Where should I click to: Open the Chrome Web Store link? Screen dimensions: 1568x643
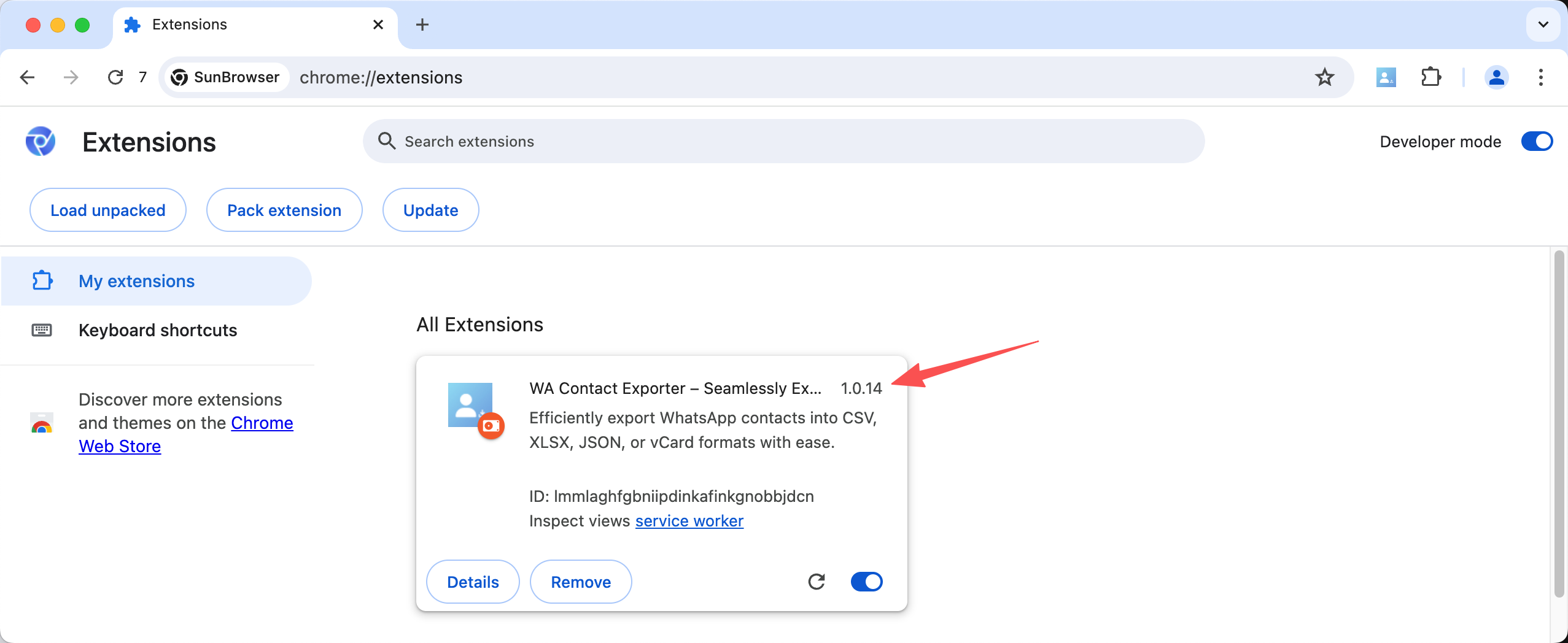pos(262,423)
